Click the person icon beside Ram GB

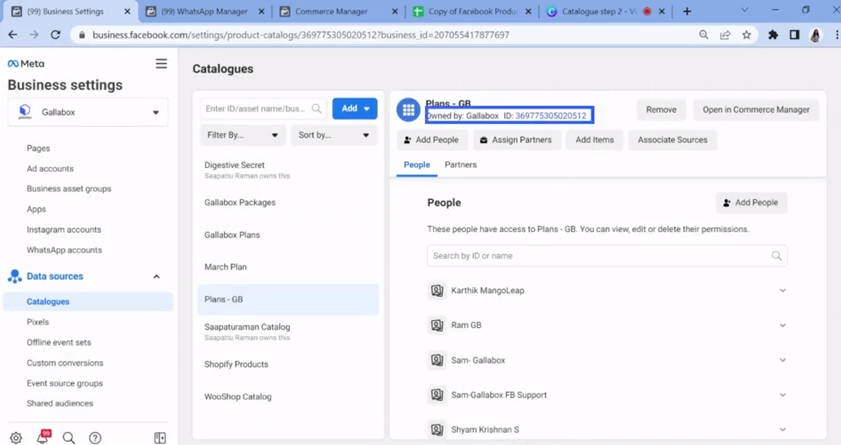[x=437, y=325]
